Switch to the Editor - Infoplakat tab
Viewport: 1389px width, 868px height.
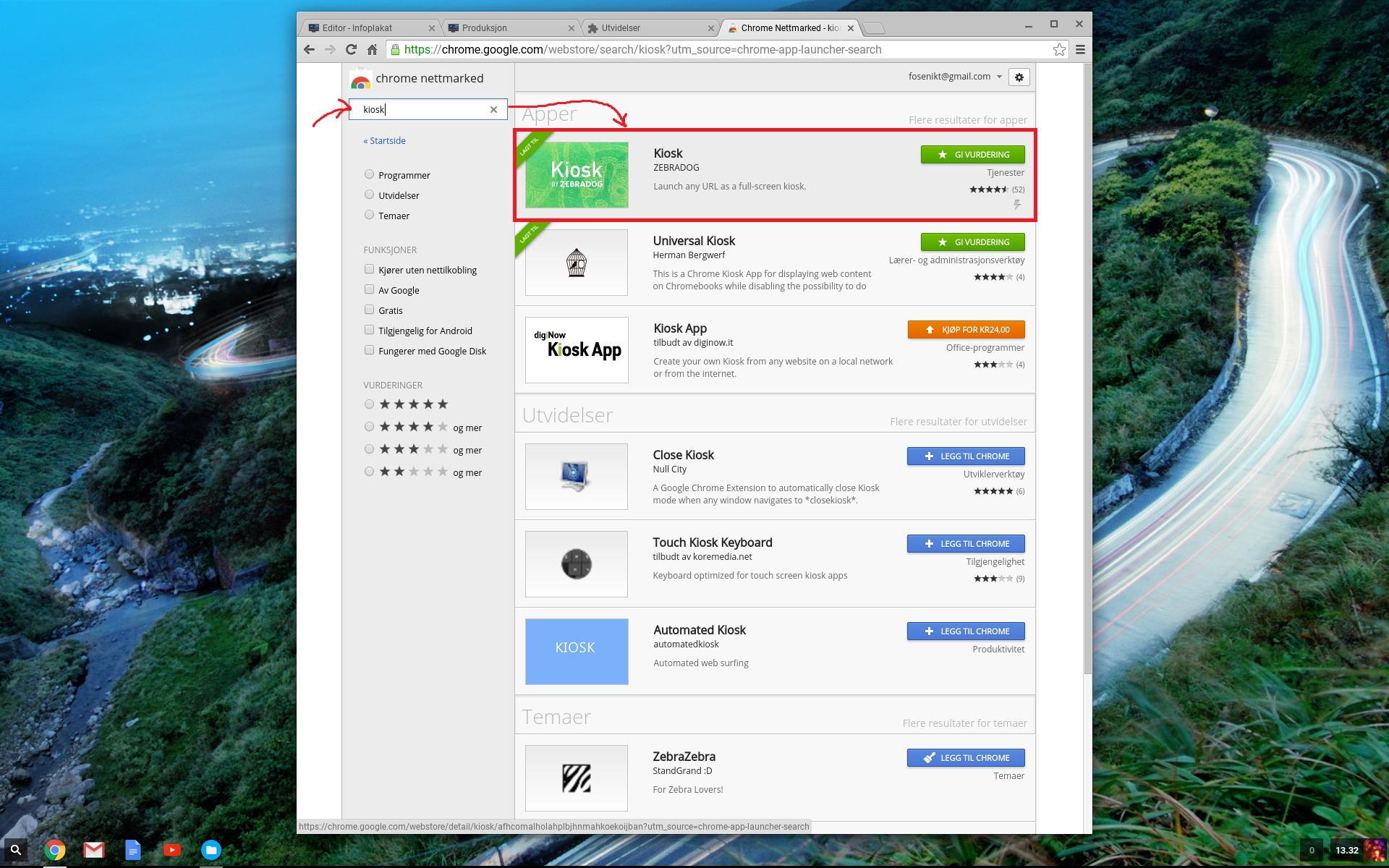click(x=369, y=27)
